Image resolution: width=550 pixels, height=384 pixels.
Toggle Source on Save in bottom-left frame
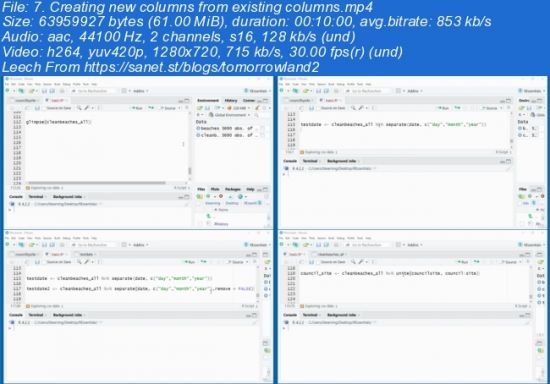(x=56, y=262)
